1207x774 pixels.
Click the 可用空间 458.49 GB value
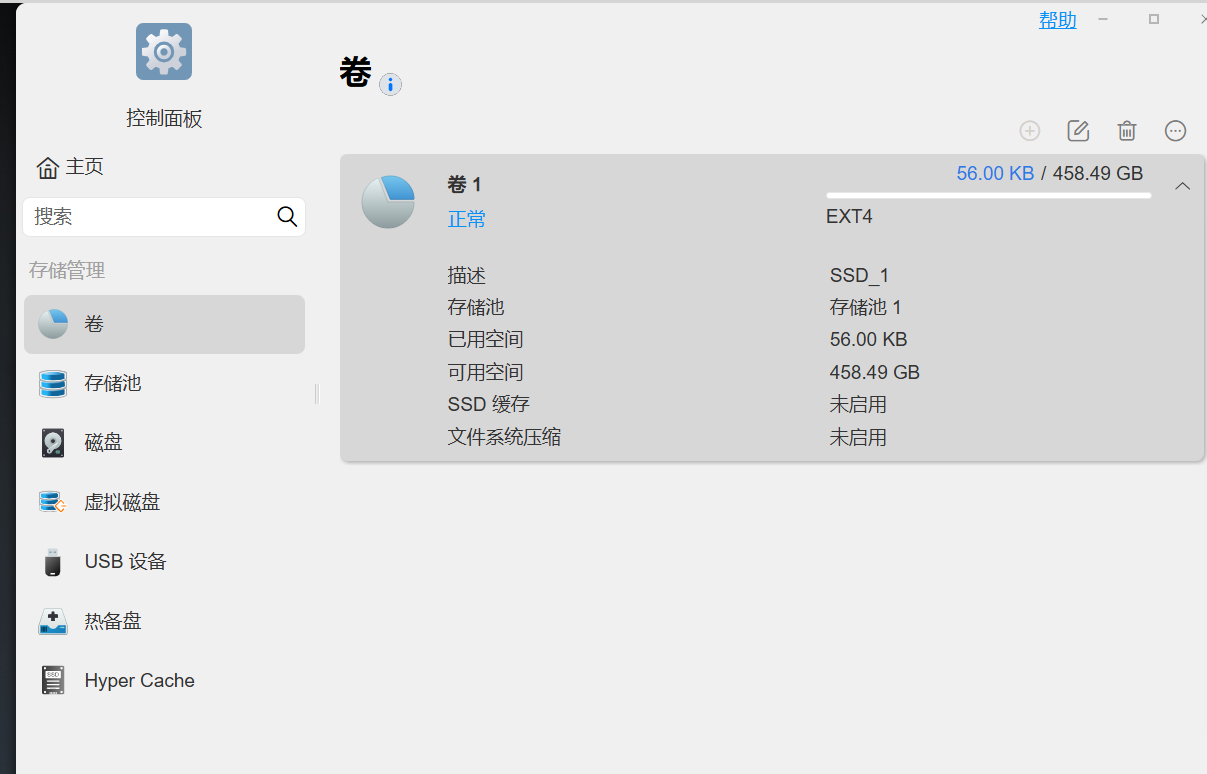tap(875, 373)
